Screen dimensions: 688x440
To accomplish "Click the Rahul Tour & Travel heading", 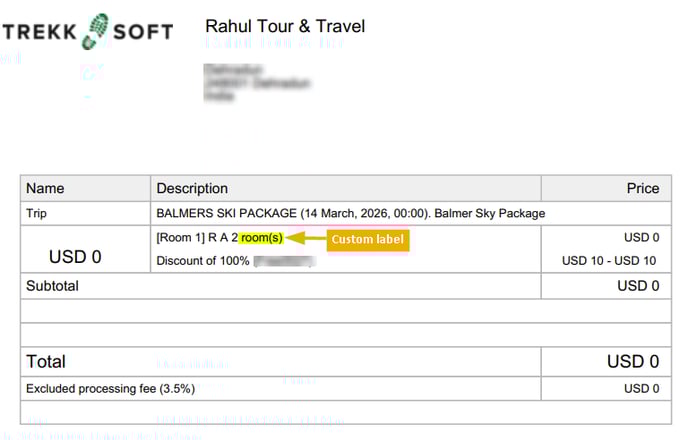I will 285,26.
